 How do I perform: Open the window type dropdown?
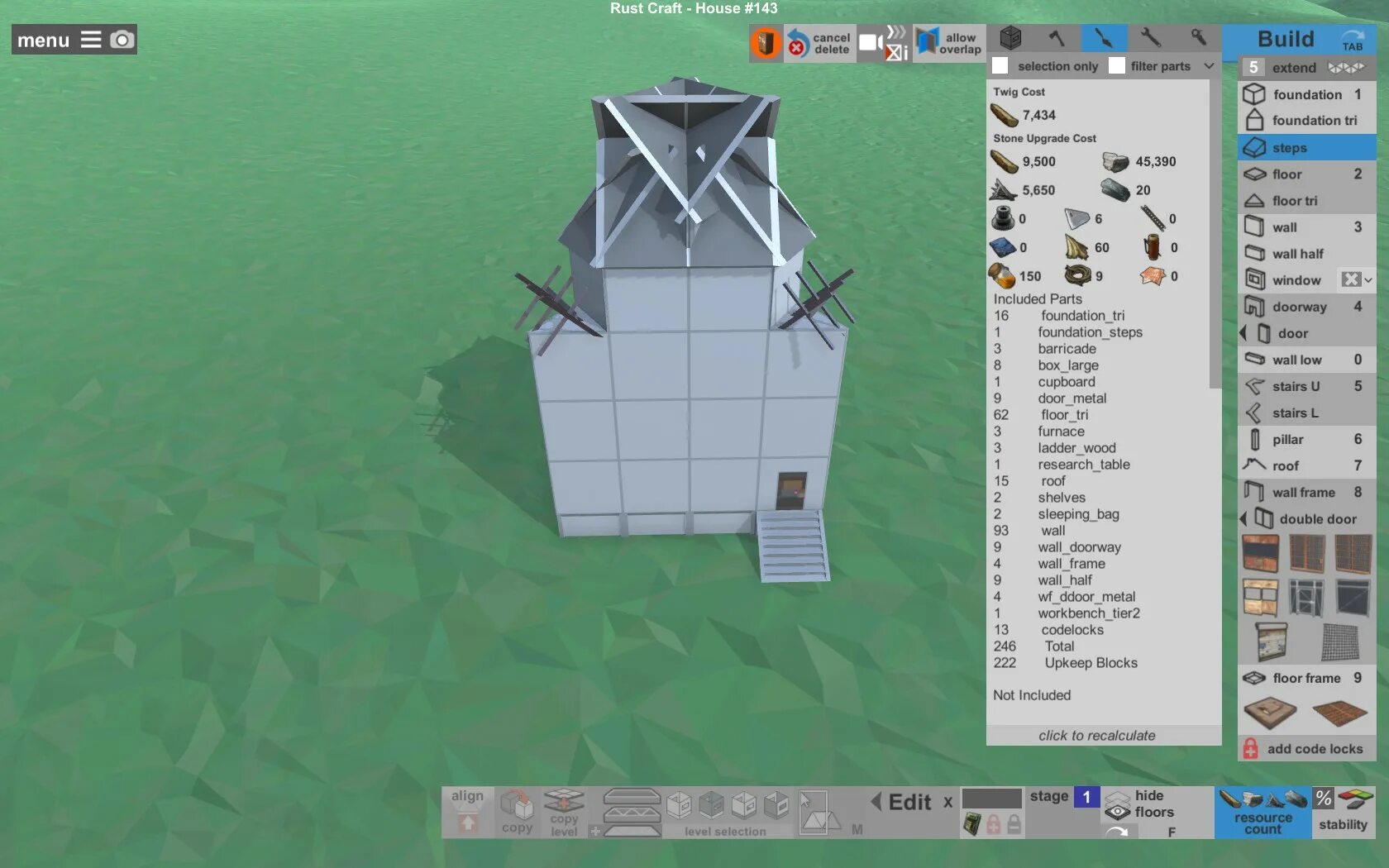[1357, 279]
